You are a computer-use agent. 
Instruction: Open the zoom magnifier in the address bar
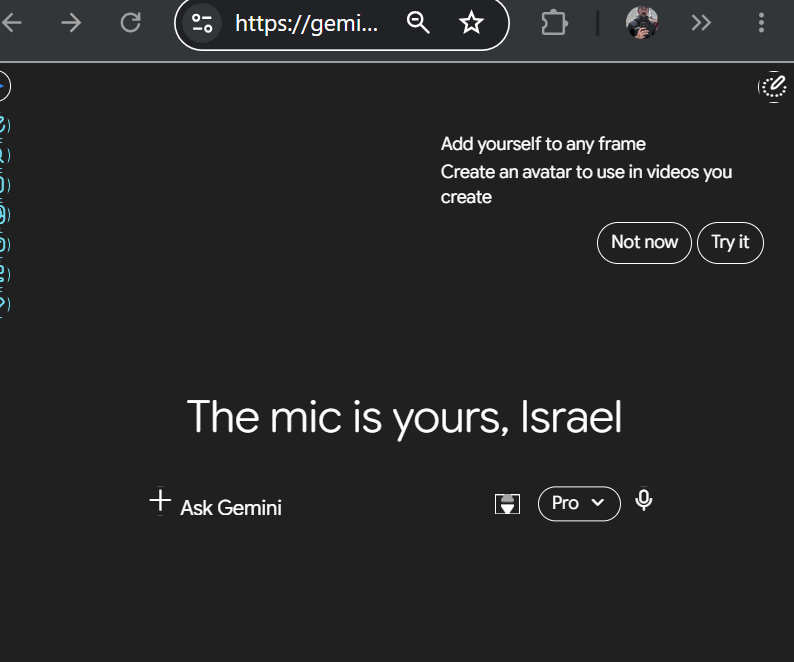click(x=418, y=23)
